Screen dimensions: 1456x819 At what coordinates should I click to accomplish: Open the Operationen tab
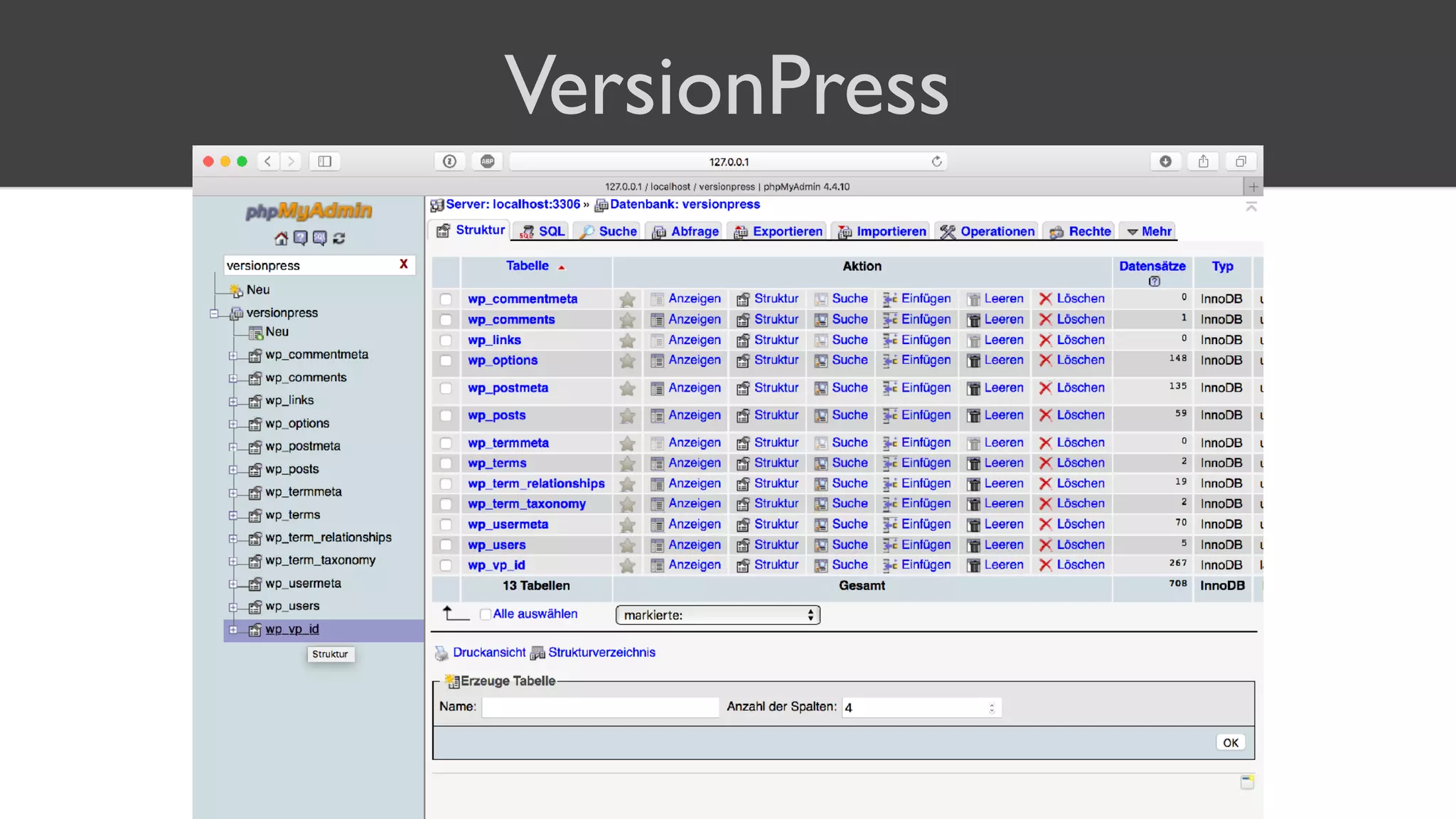tap(987, 231)
